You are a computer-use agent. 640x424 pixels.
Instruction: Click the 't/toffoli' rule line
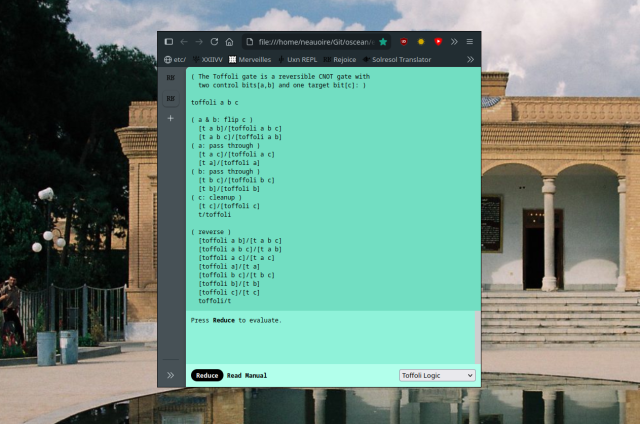[214, 215]
